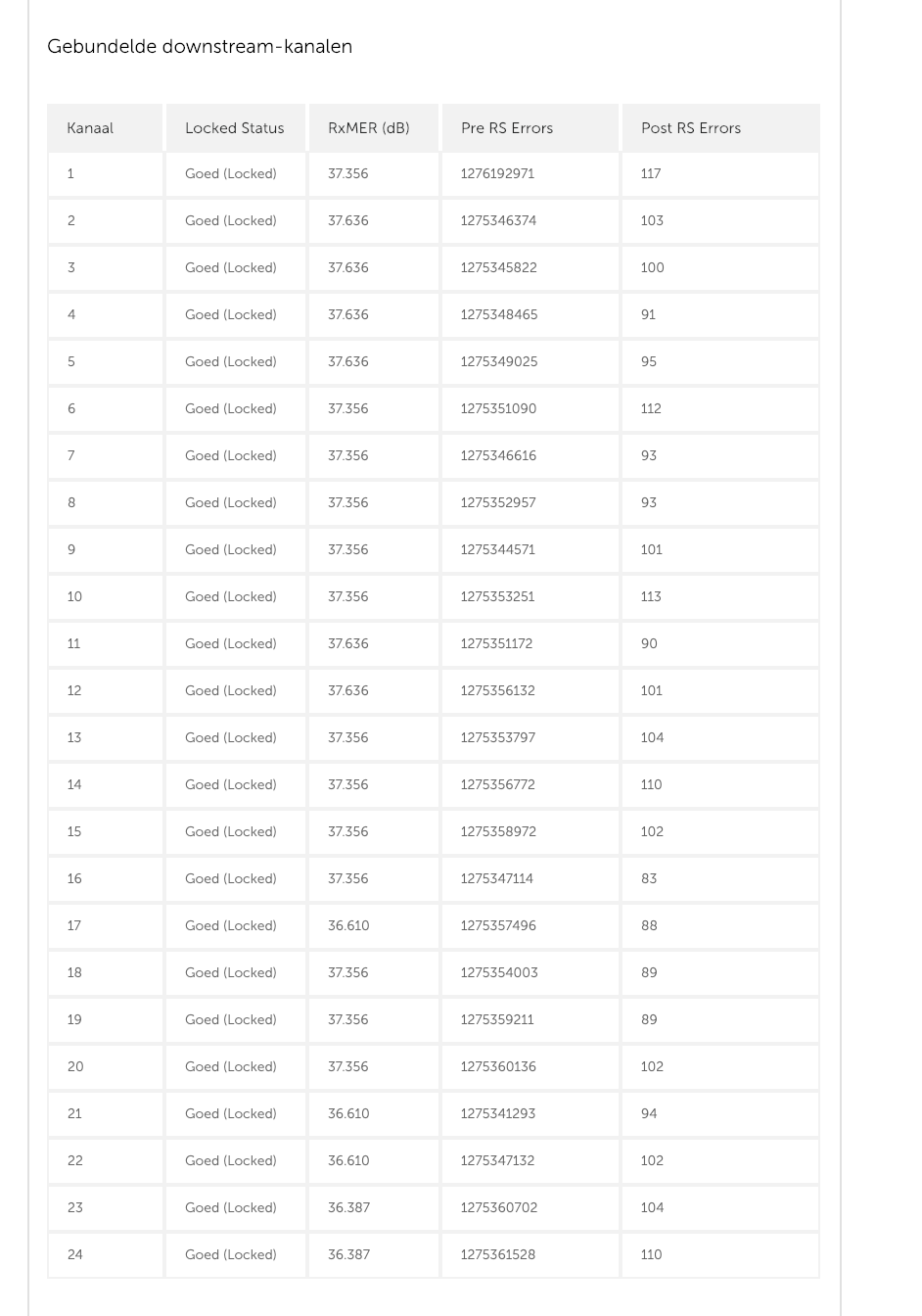Click Post RS Errors value 117
Screen dimensions: 922x1316
coord(651,173)
